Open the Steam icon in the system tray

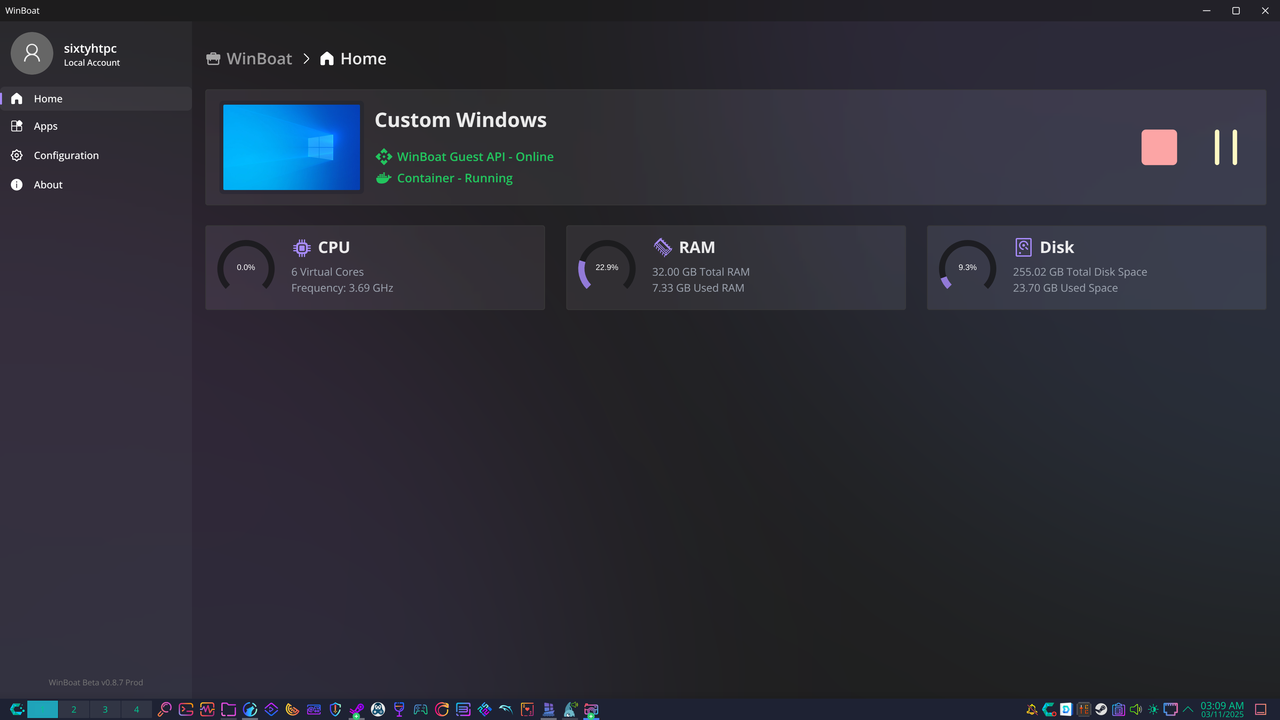[1100, 709]
